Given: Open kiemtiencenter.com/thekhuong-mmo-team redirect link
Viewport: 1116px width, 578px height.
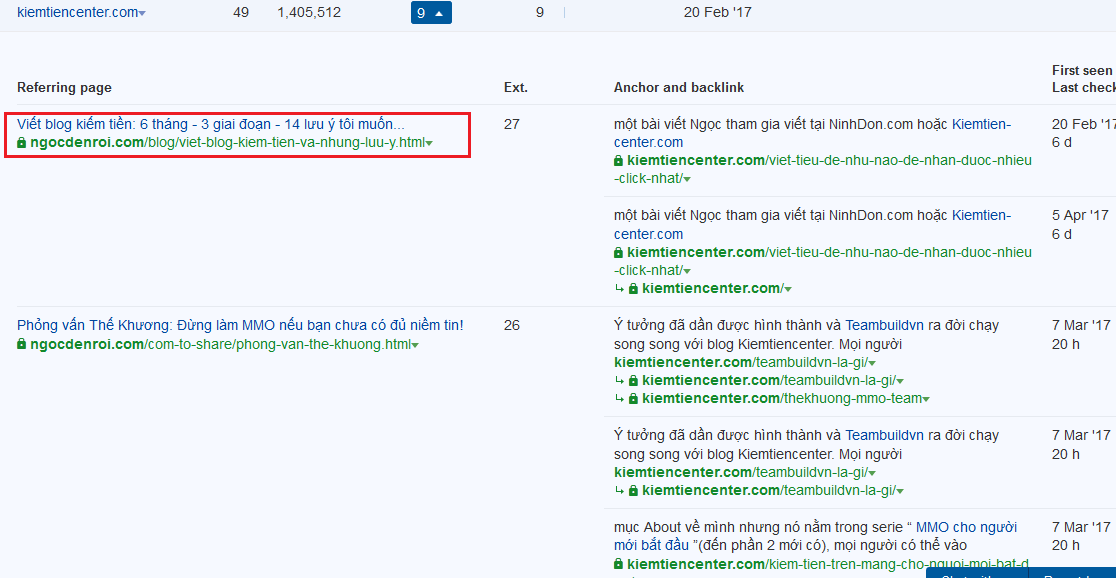Looking at the screenshot, I should pyautogui.click(x=781, y=399).
